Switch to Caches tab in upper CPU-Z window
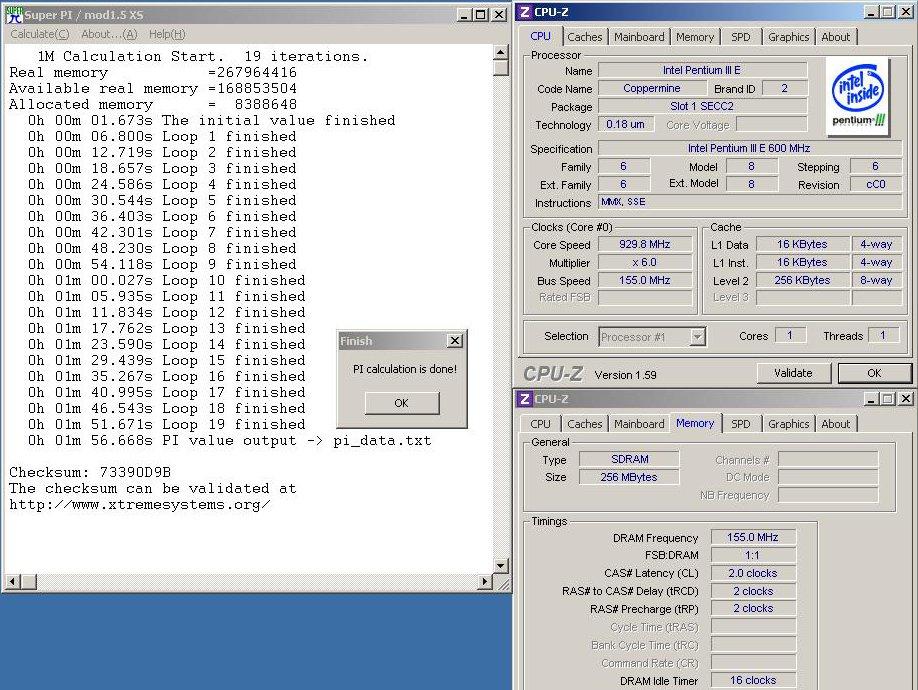The image size is (918, 690). pos(584,37)
